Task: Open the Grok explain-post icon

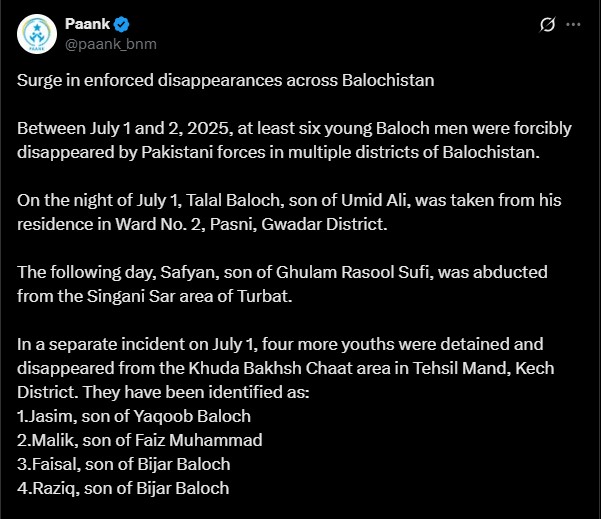Action: [x=547, y=24]
